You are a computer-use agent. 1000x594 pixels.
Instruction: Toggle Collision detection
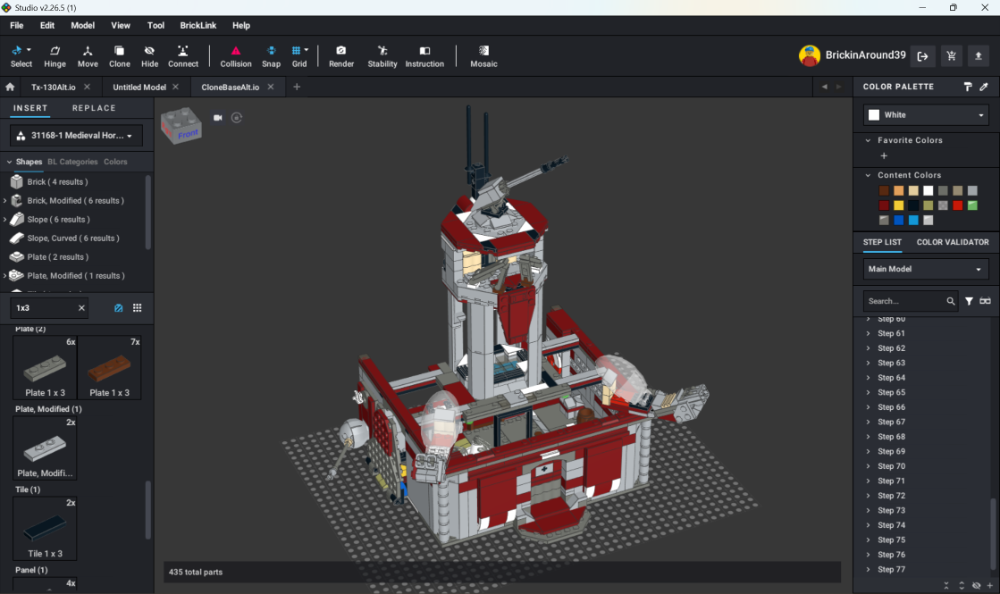point(235,56)
